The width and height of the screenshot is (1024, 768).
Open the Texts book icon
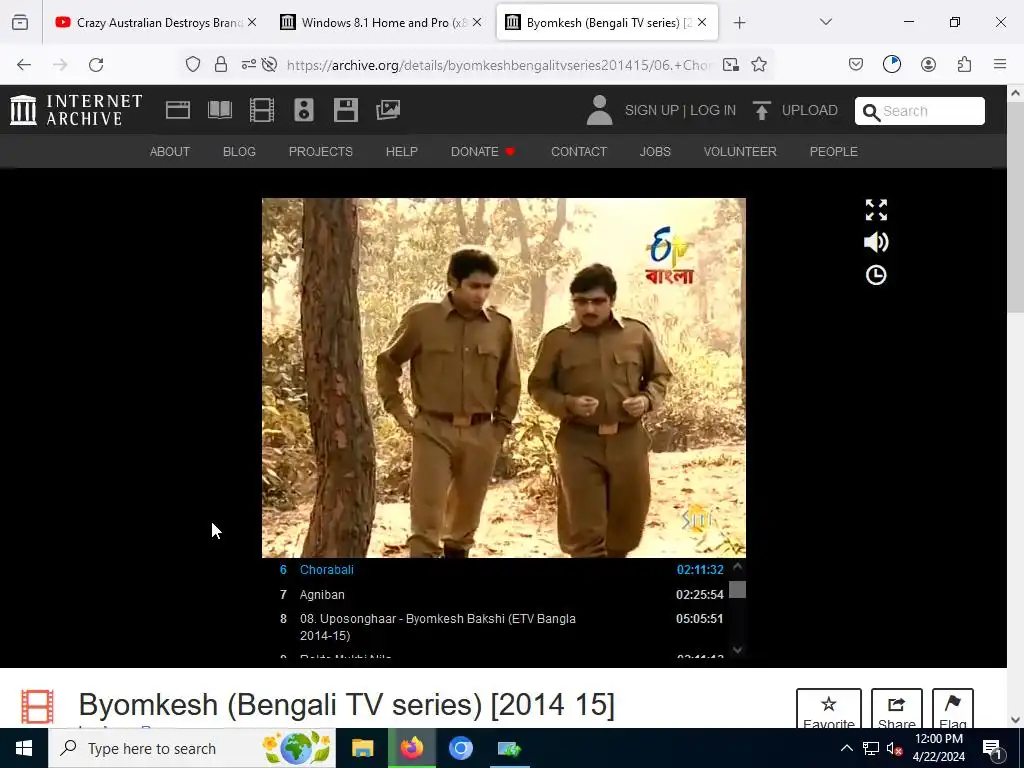tap(220, 110)
